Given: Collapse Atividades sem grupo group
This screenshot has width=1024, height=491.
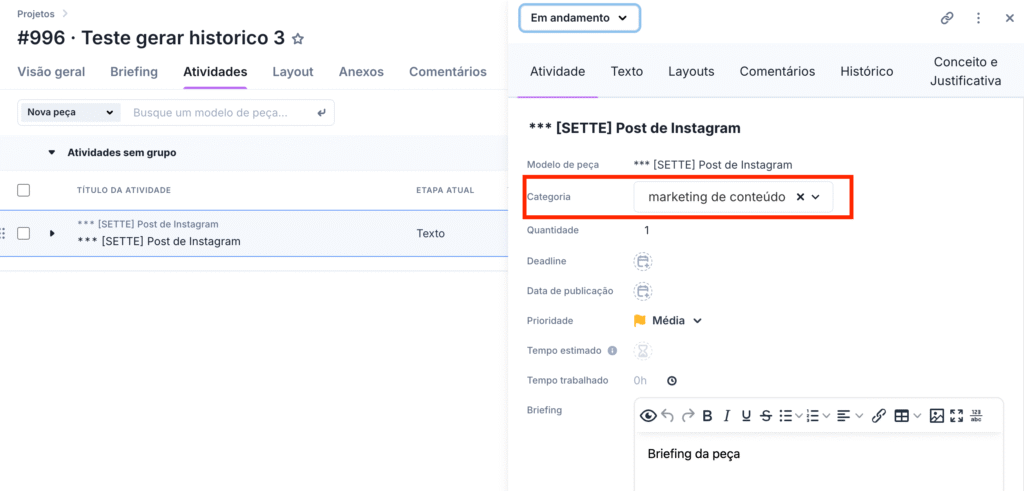Looking at the screenshot, I should tap(52, 153).
